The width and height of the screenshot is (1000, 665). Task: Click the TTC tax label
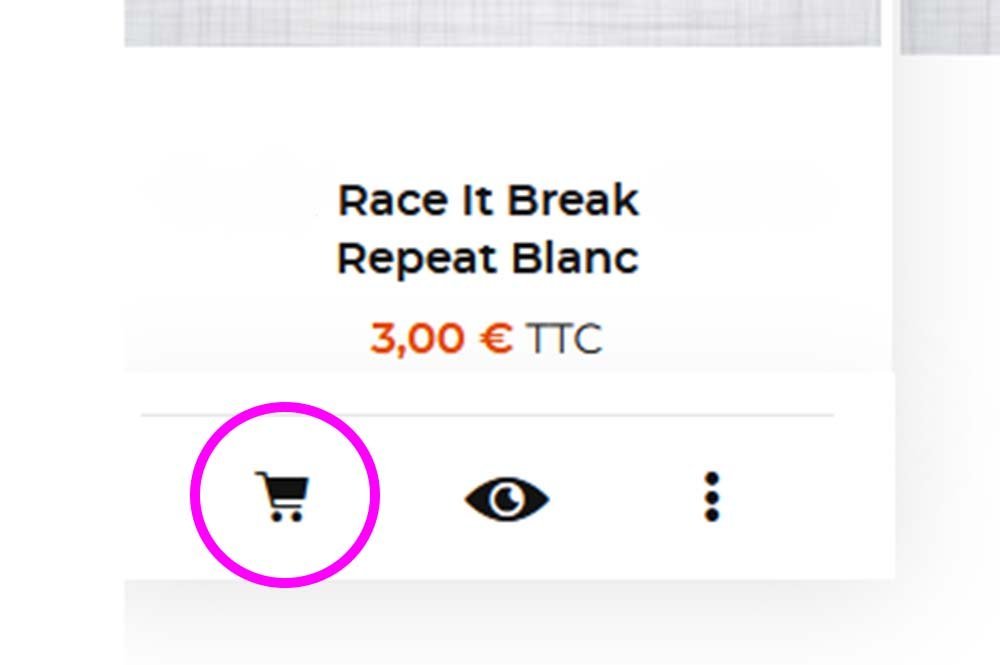click(x=564, y=339)
